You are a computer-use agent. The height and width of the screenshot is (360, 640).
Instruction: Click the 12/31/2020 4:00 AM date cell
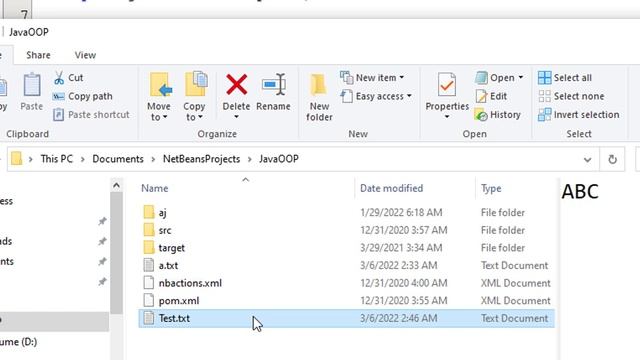pos(403,283)
